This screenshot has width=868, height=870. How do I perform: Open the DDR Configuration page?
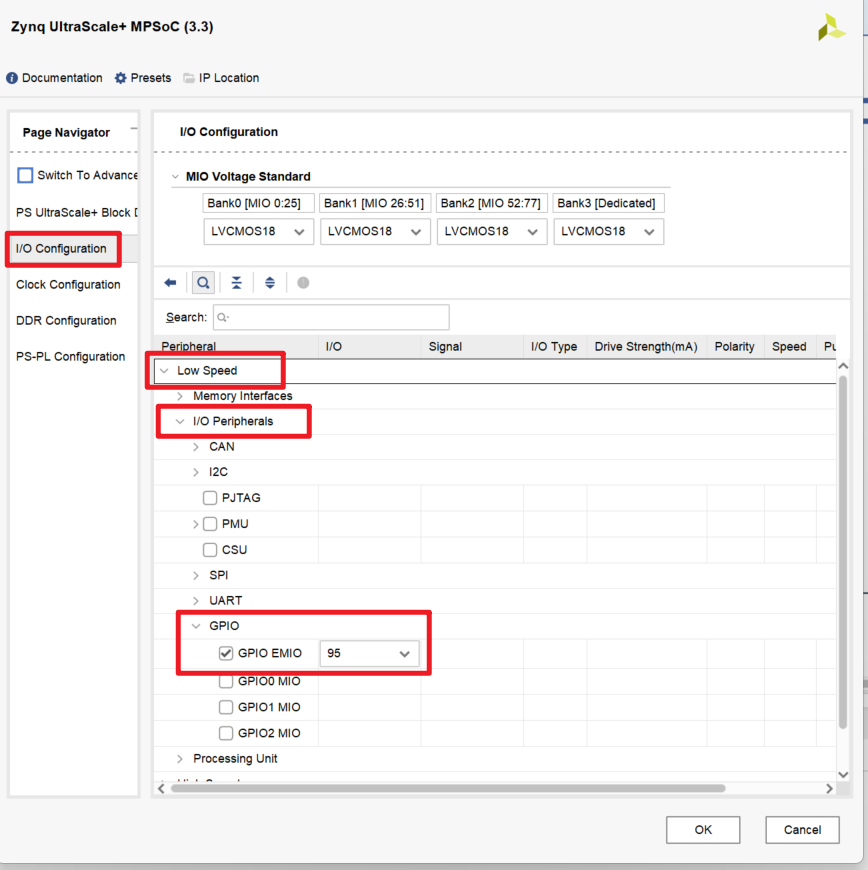pyautogui.click(x=66, y=321)
